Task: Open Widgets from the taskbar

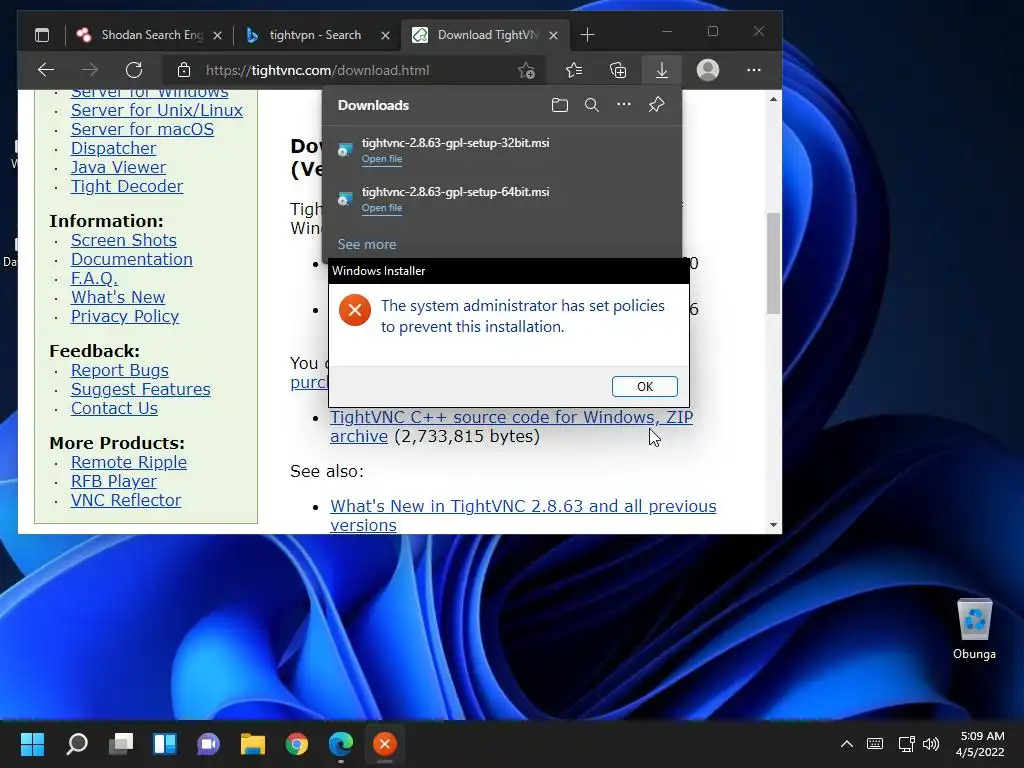Action: [165, 744]
